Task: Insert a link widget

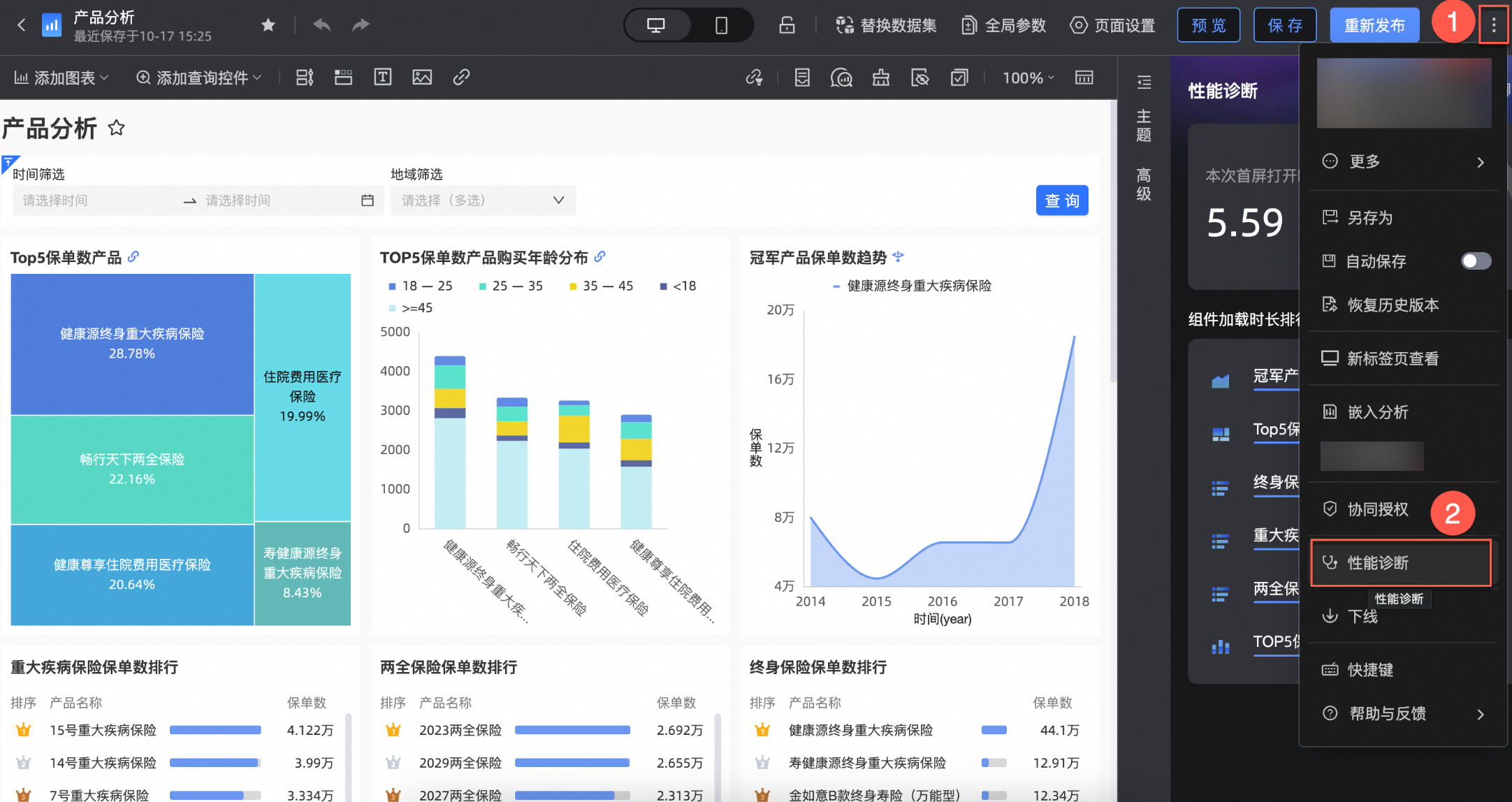Action: (x=461, y=78)
